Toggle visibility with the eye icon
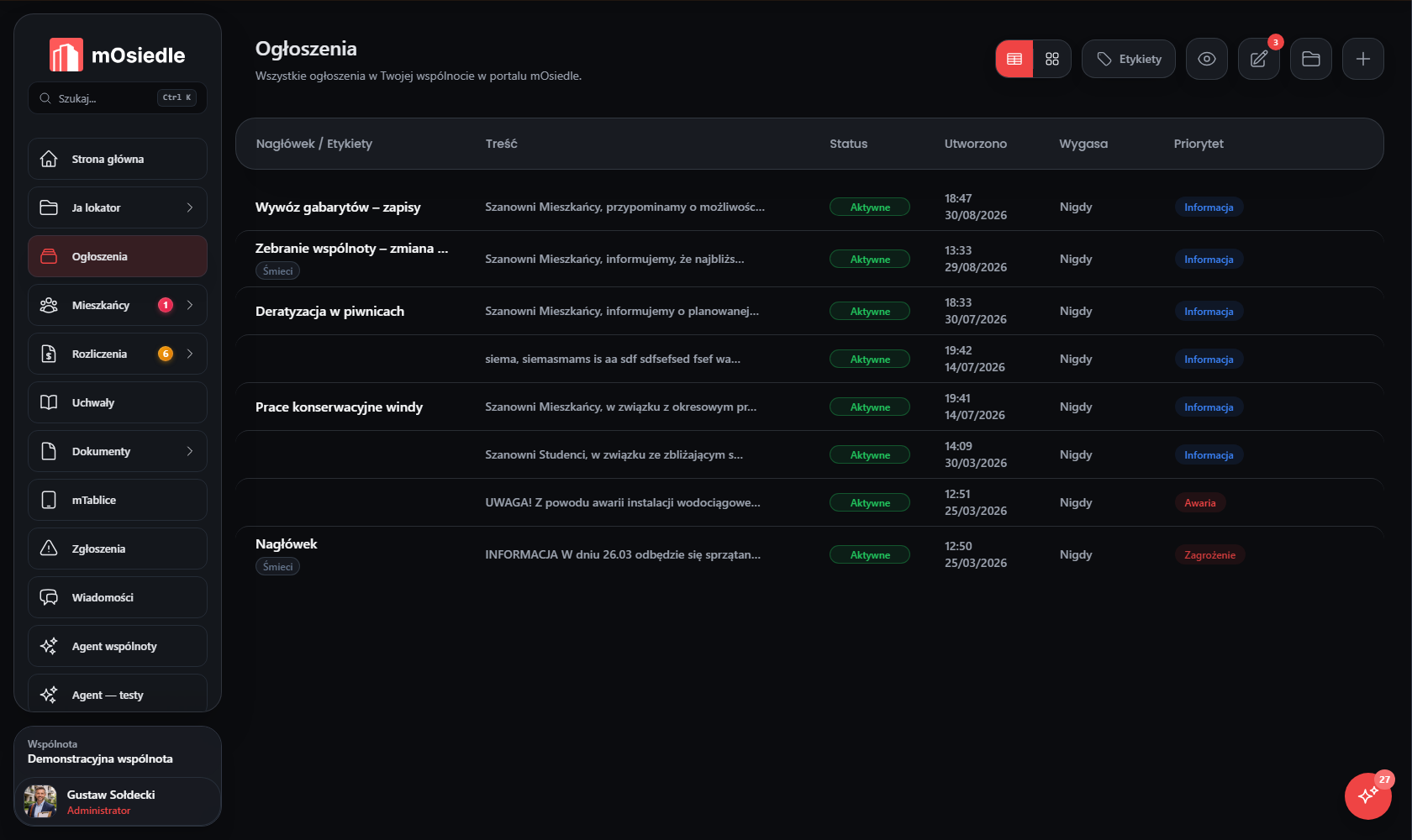The height and width of the screenshot is (840, 1412). tap(1207, 59)
